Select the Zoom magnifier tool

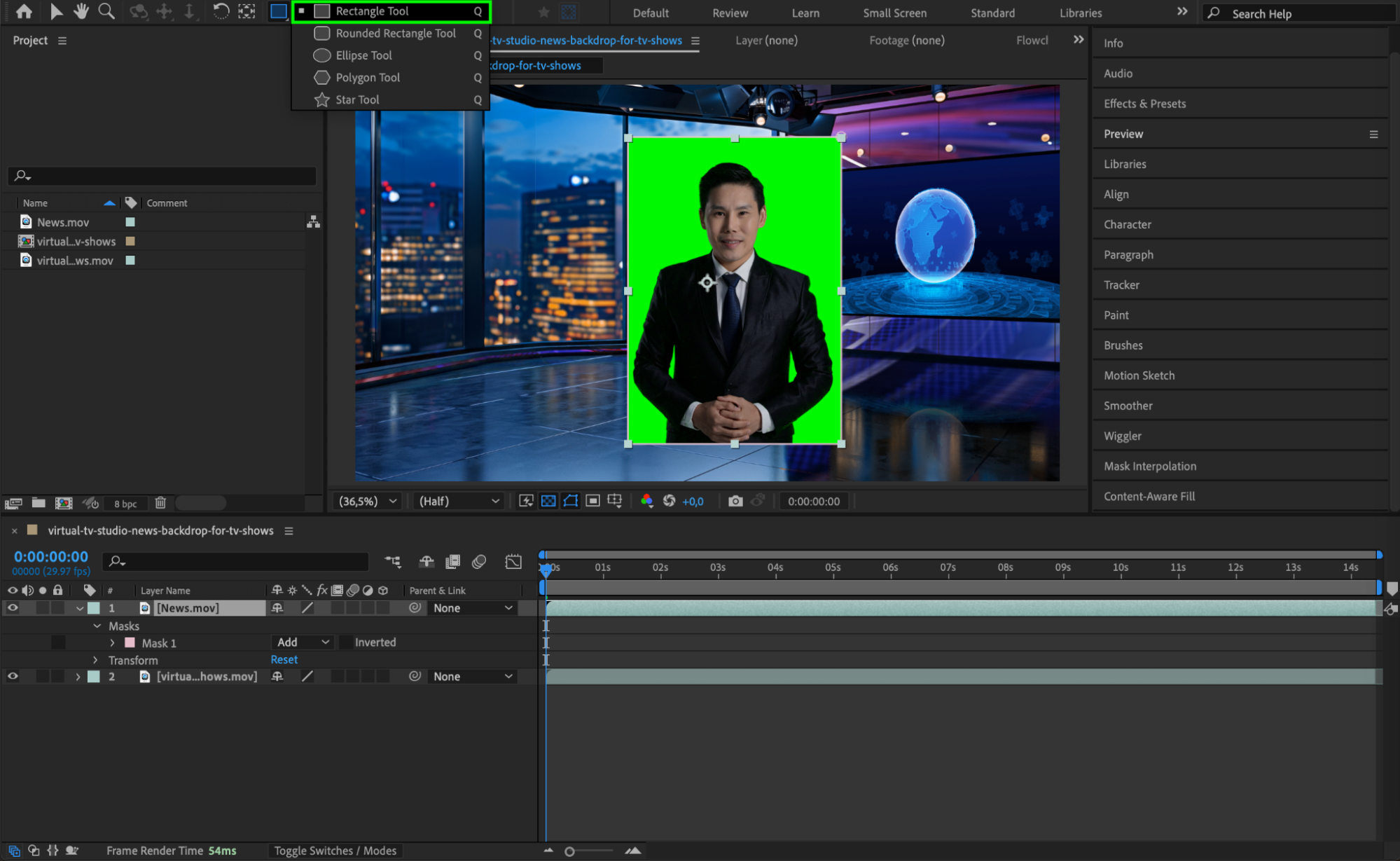[x=106, y=11]
